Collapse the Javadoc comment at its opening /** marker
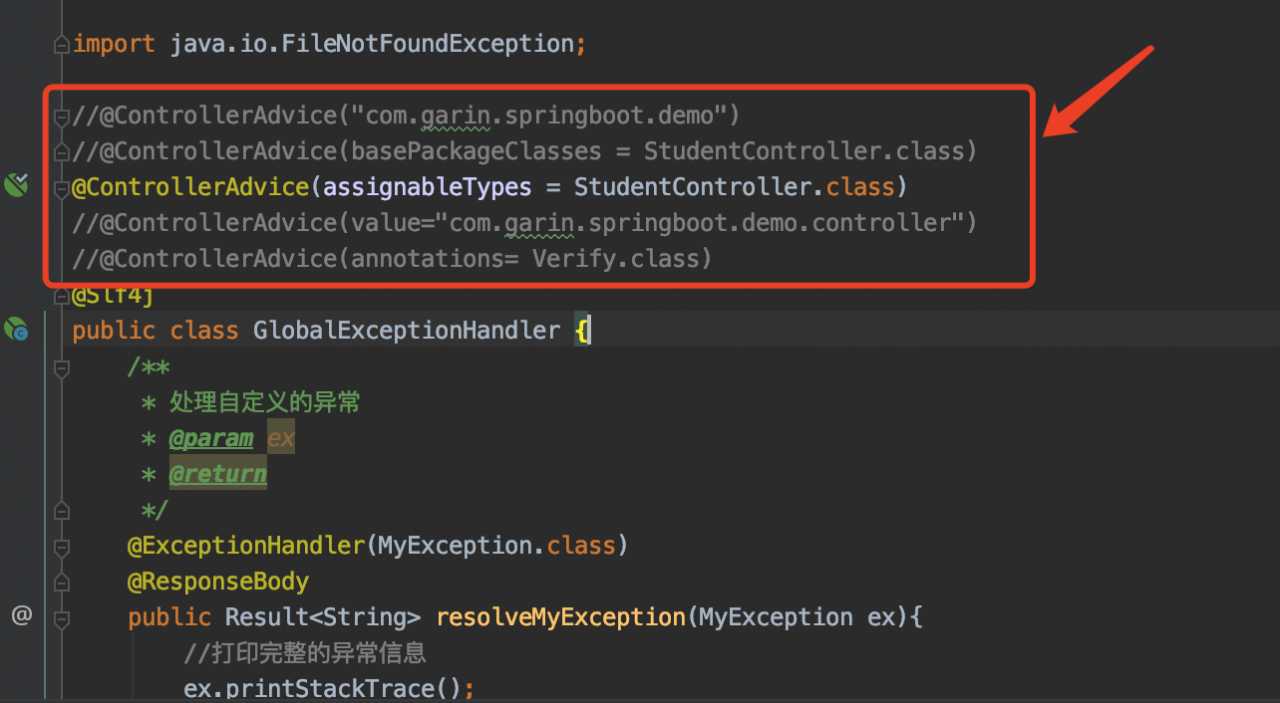This screenshot has width=1280, height=703. click(x=62, y=368)
